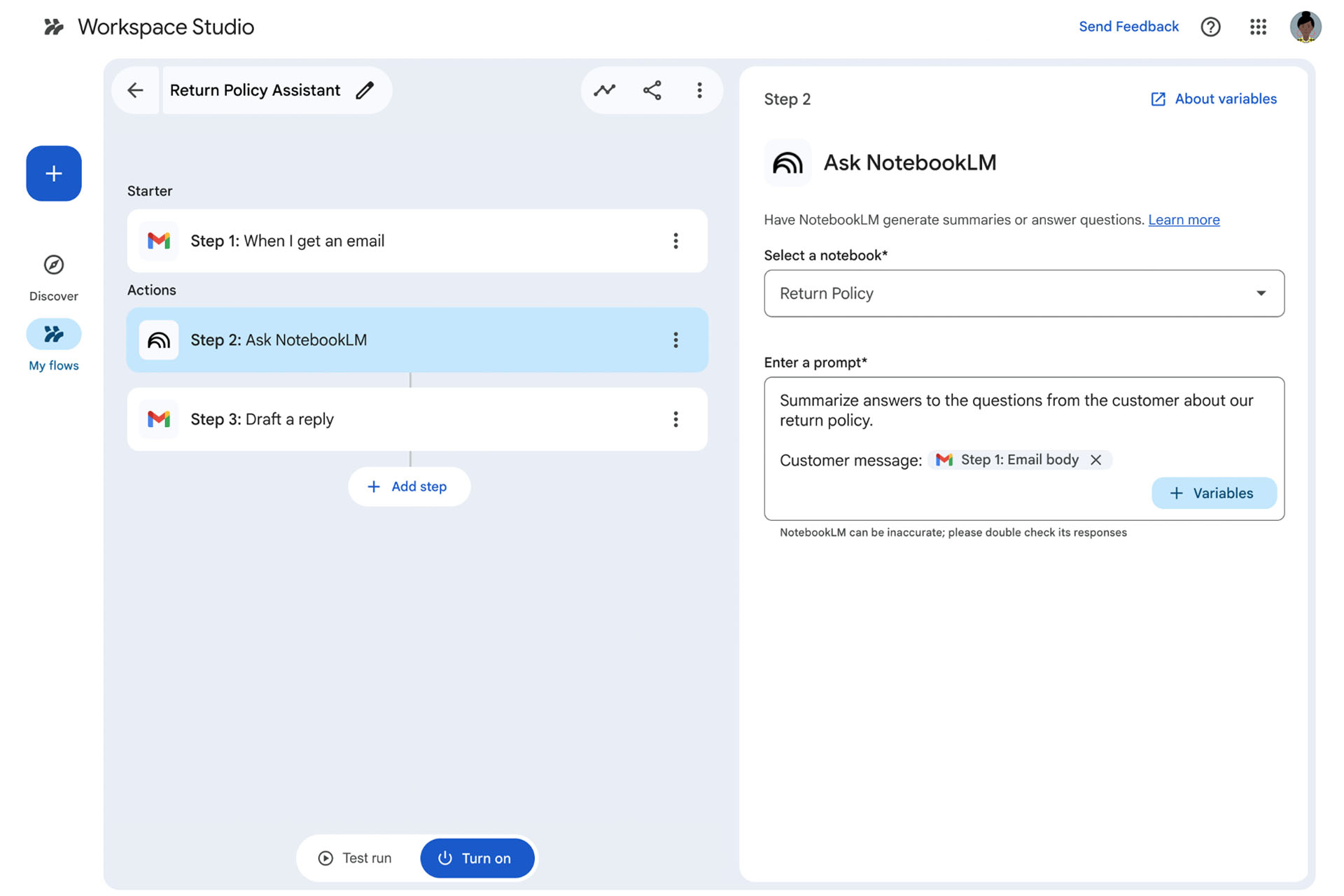Insert variables with Variables button
This screenshot has height=896, width=1344.
(1214, 493)
